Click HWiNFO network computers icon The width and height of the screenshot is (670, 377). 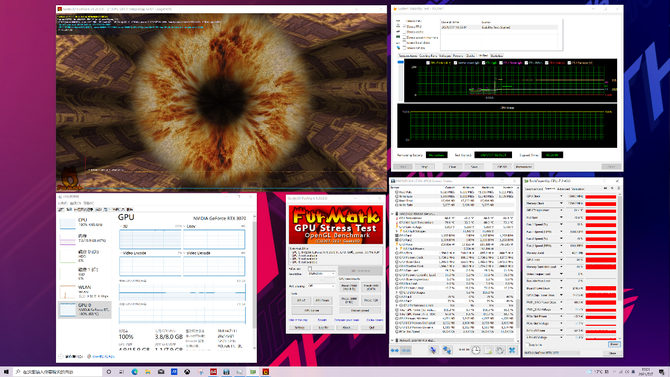pos(447,350)
